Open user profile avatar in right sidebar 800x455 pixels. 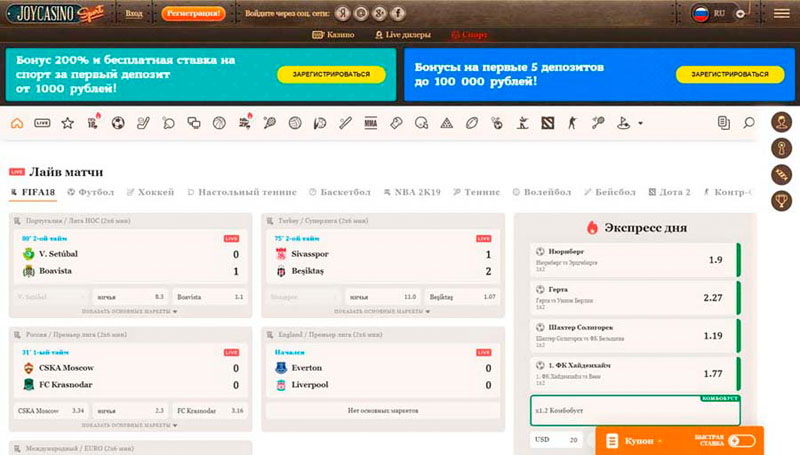[x=781, y=122]
